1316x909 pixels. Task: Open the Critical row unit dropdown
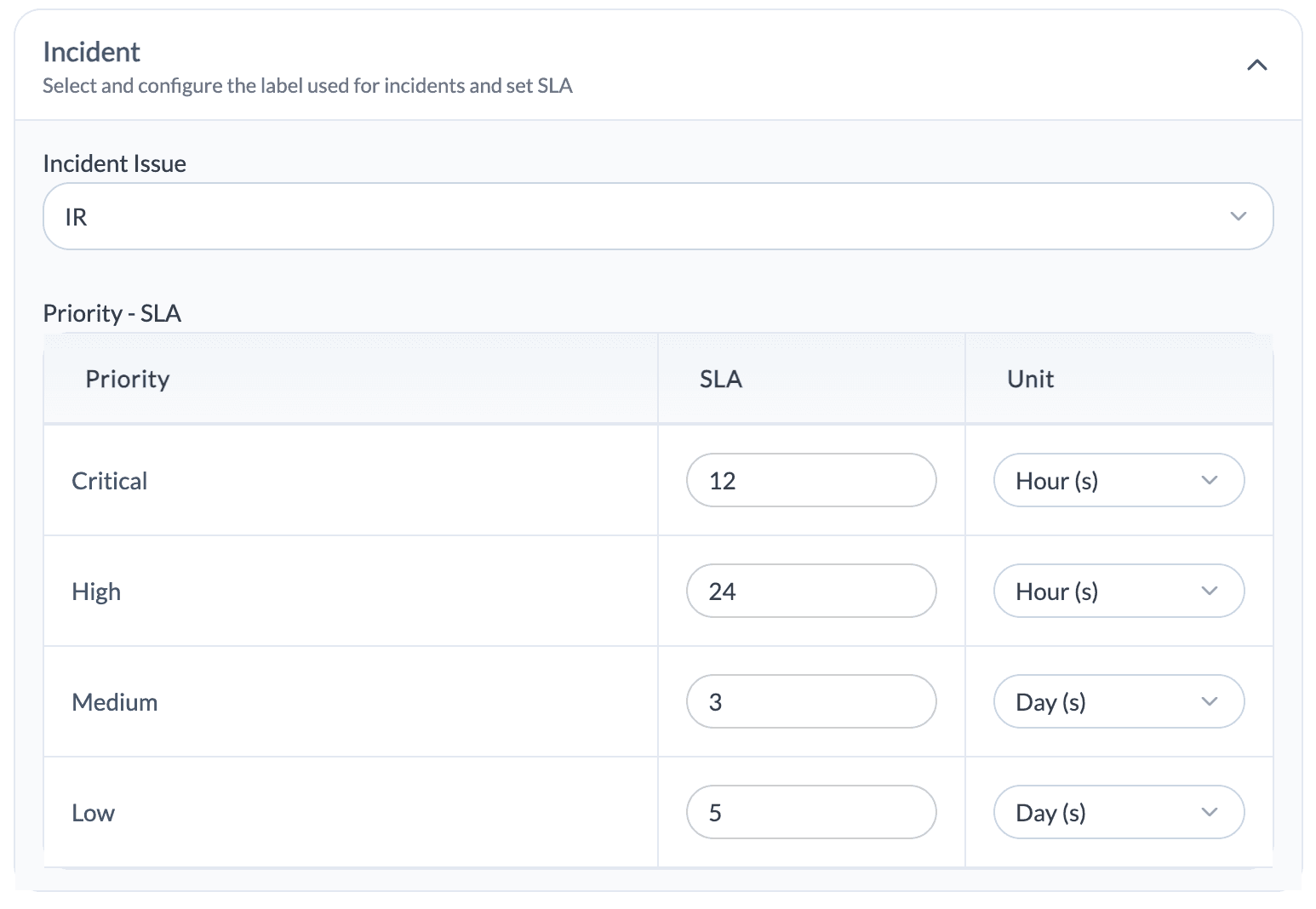tap(1118, 481)
